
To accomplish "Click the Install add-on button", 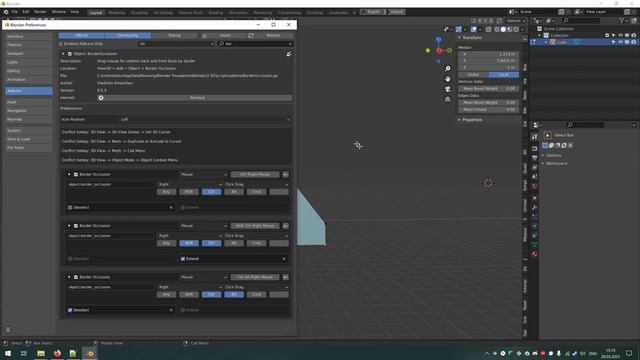I will tap(225, 36).
